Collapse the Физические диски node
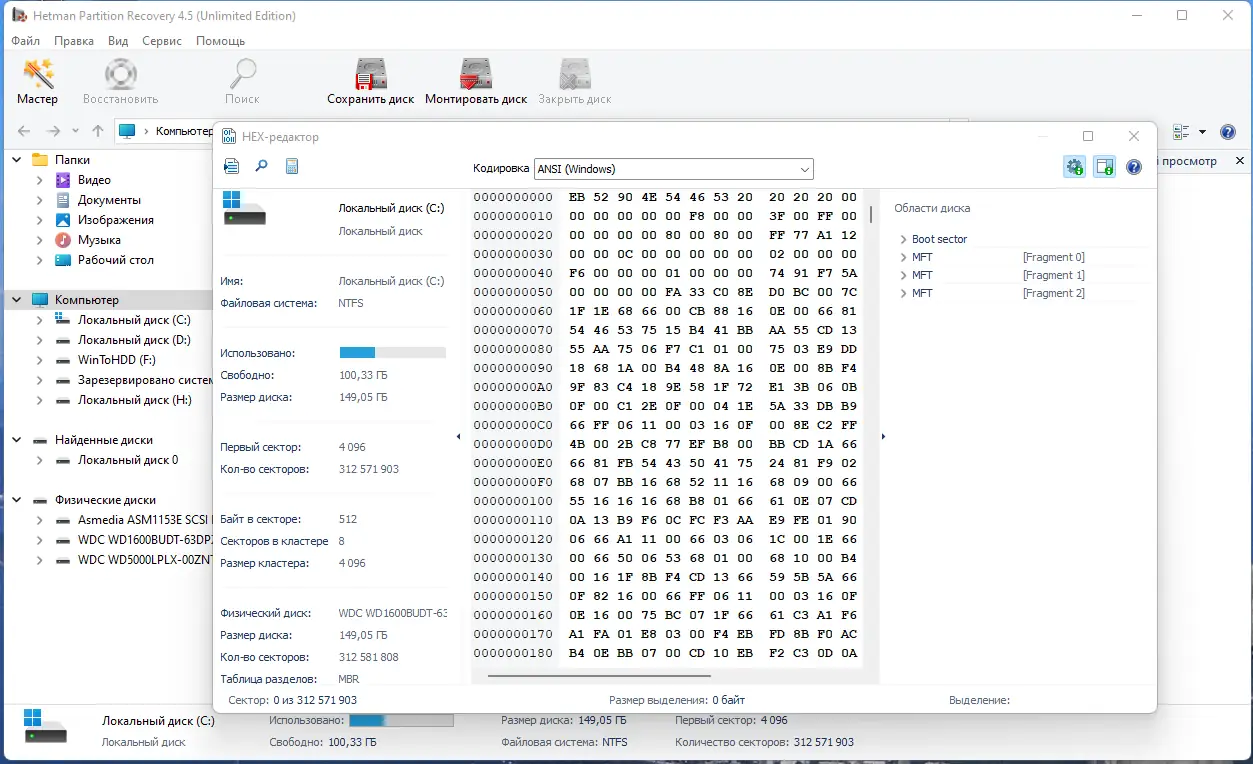This screenshot has height=764, width=1253. click(17, 500)
